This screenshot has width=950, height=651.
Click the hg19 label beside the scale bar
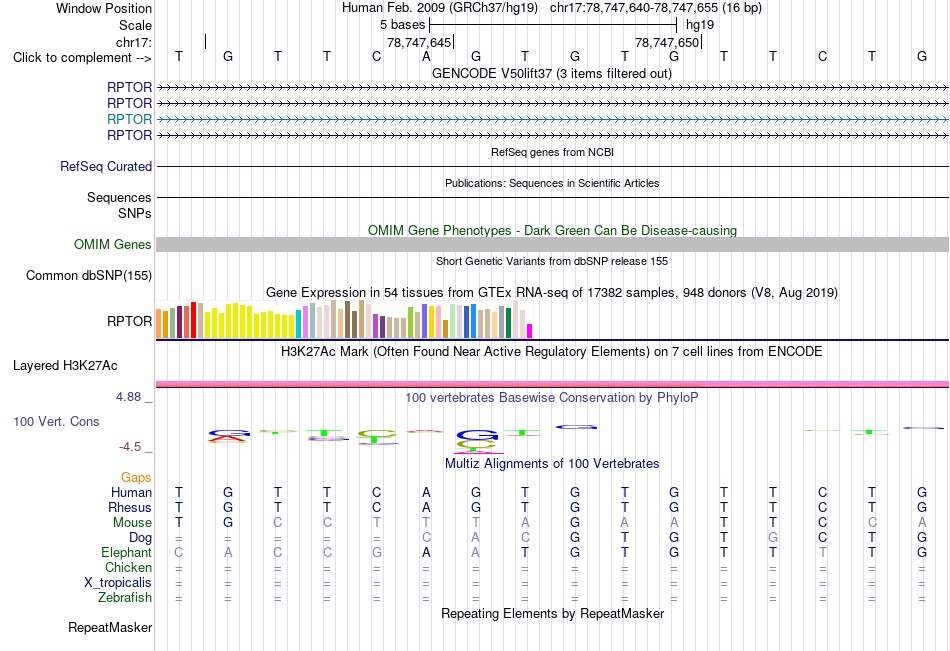[x=700, y=25]
